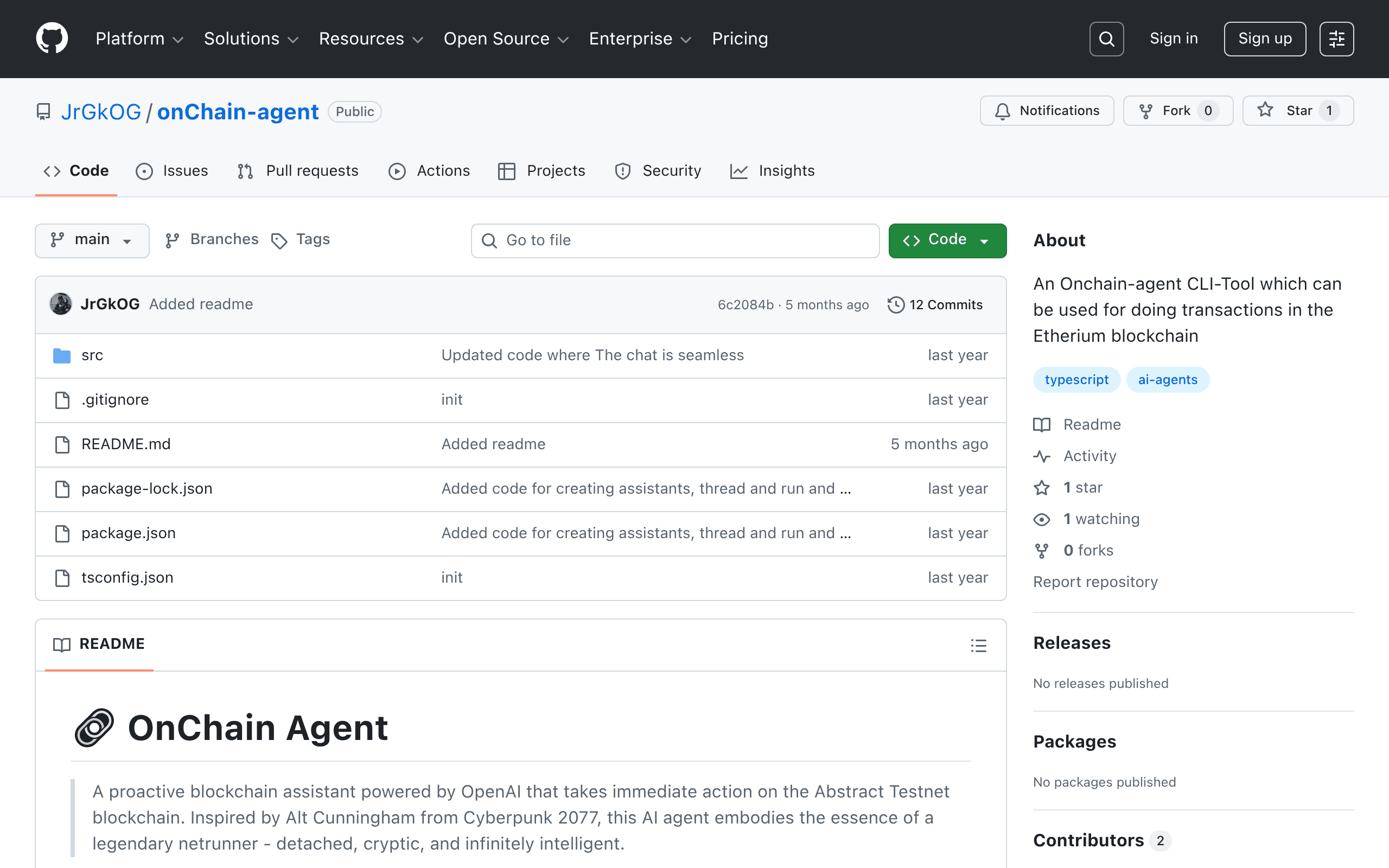Expand the Platform menu
The image size is (1389, 868).
coord(139,39)
